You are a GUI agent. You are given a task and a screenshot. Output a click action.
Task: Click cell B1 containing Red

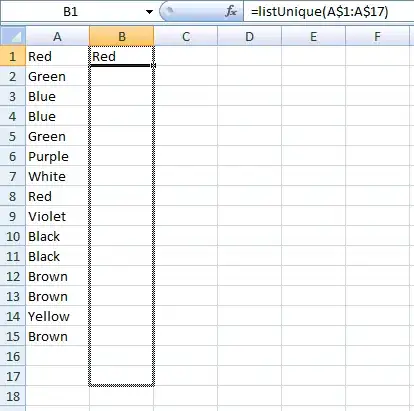point(122,56)
